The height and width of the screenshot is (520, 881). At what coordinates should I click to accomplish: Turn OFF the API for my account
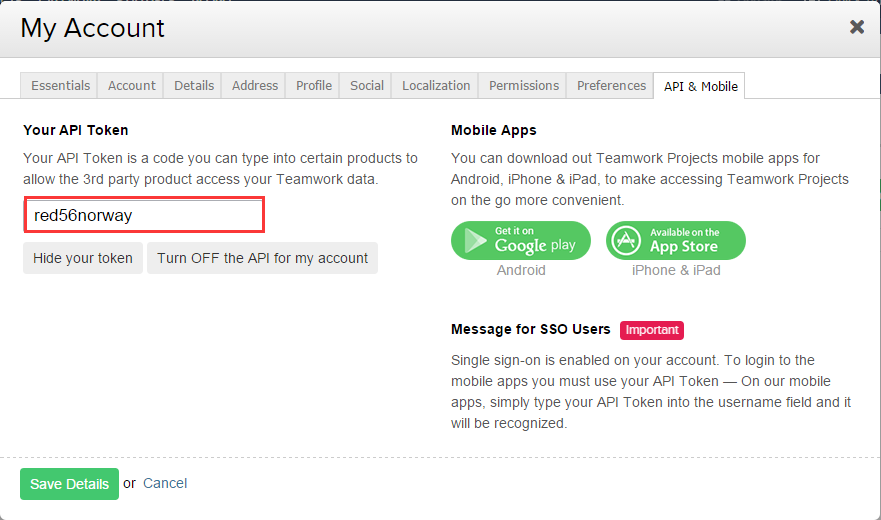(x=262, y=258)
